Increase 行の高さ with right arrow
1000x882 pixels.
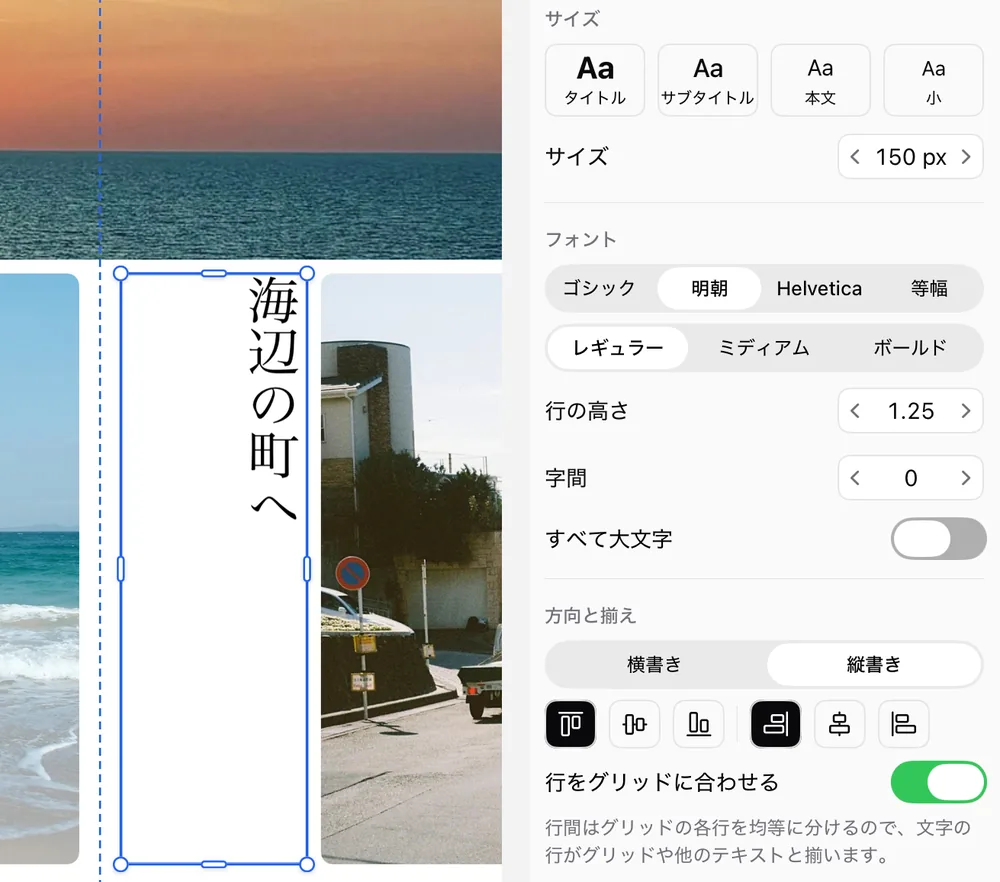coord(966,411)
